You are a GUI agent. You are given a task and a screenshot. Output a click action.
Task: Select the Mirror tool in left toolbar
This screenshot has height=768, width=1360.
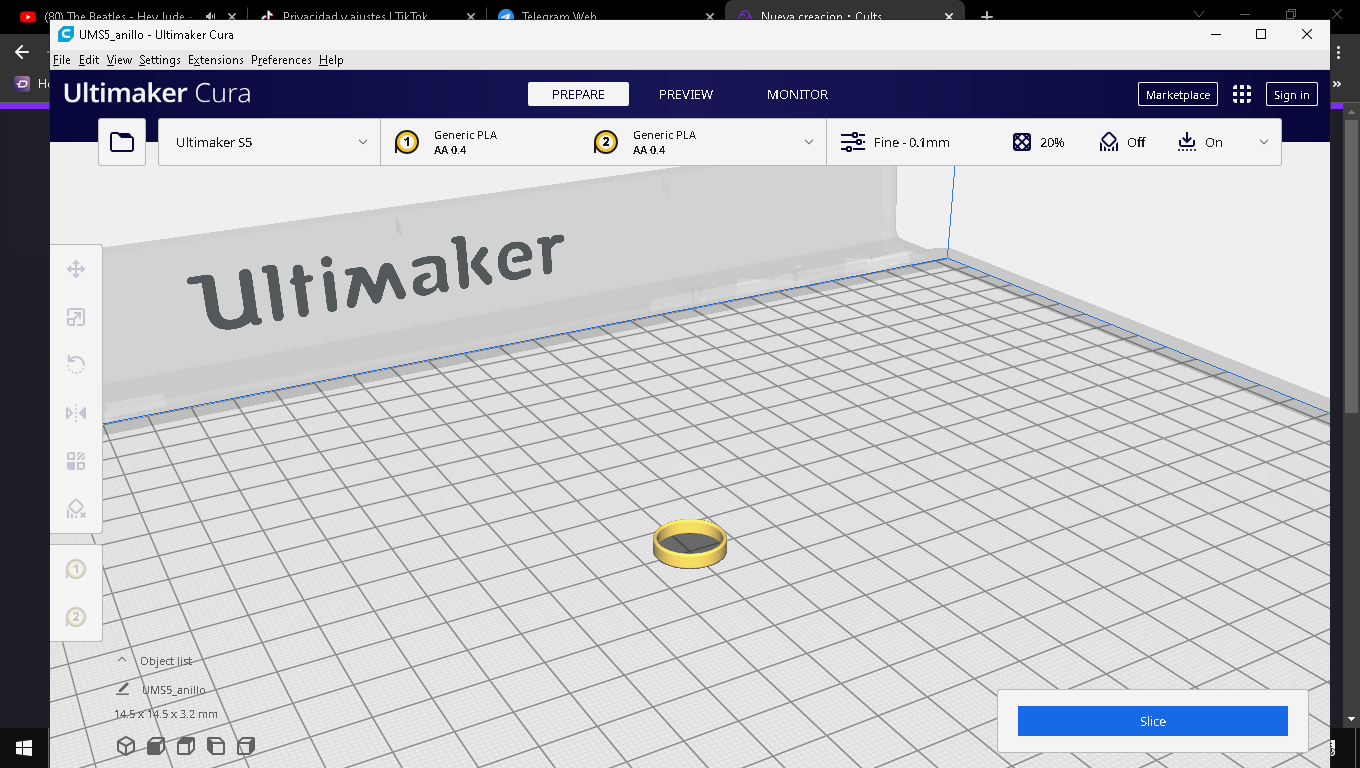tap(76, 413)
